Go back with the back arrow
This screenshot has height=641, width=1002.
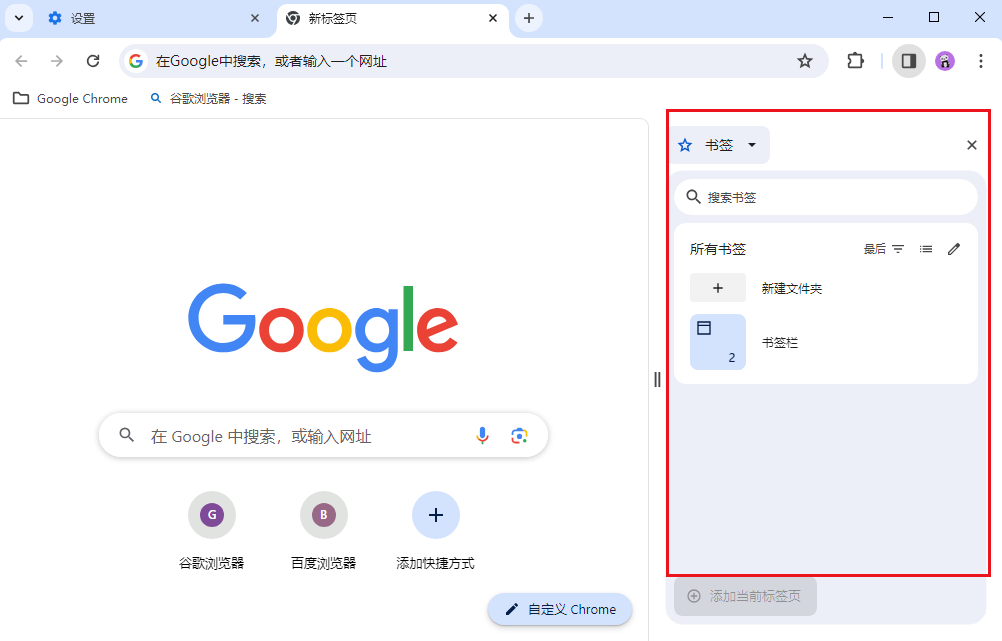(21, 61)
